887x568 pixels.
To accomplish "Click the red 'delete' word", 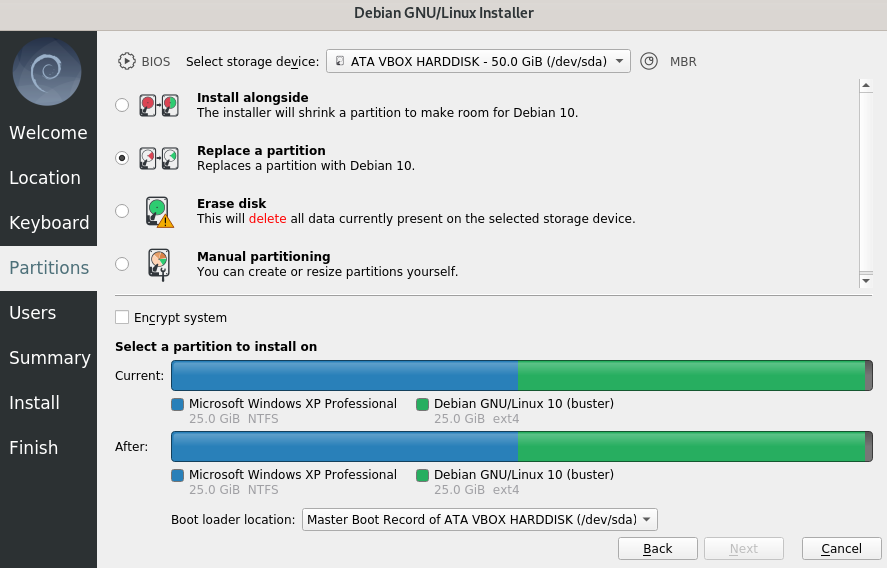I will (x=268, y=218).
